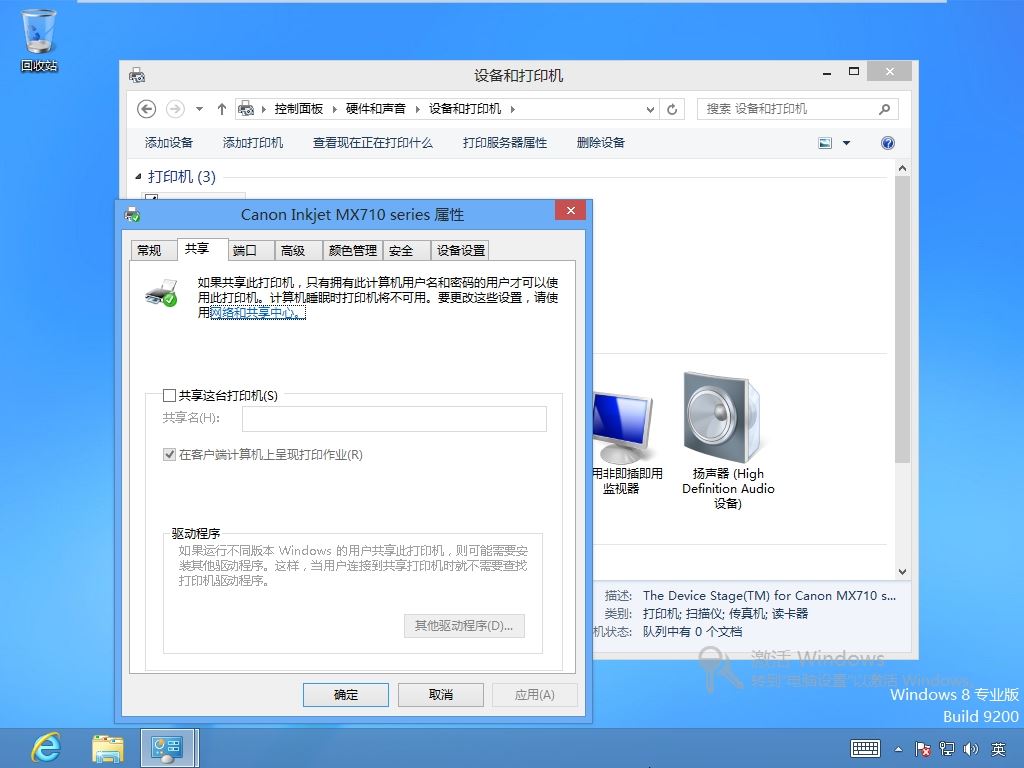Click the 应用 button

click(535, 695)
